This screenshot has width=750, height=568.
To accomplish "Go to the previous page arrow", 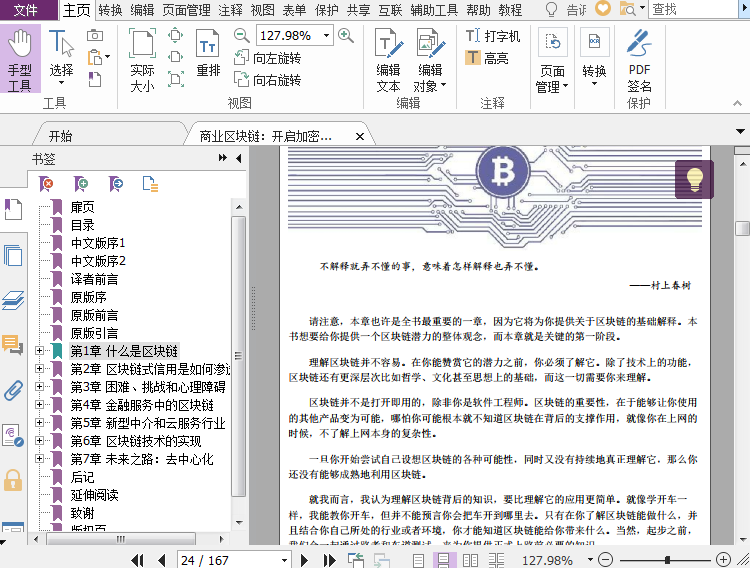I will (162, 560).
